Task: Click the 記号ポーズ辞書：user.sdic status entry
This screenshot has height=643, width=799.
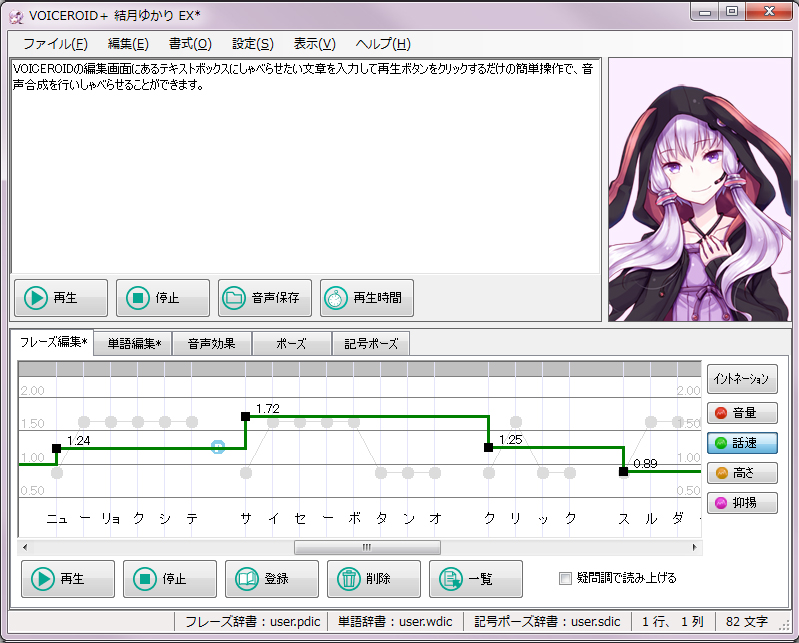Action: (x=547, y=622)
